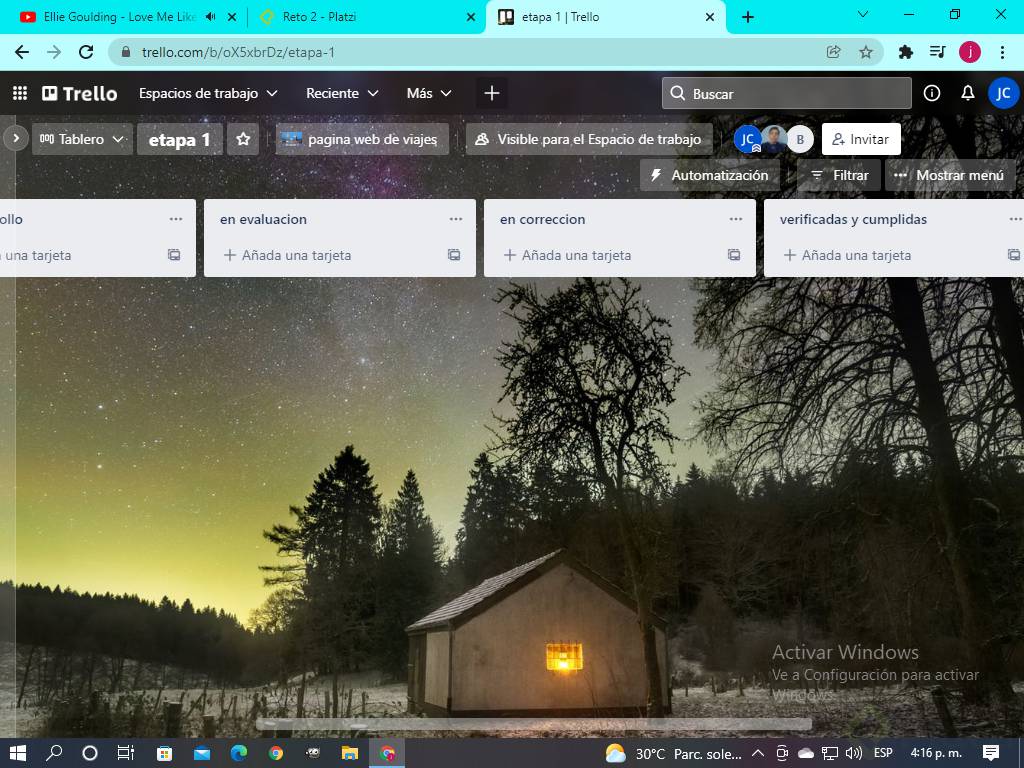This screenshot has width=1024, height=768.
Task: Show hidden system tray icons
Action: (x=758, y=754)
